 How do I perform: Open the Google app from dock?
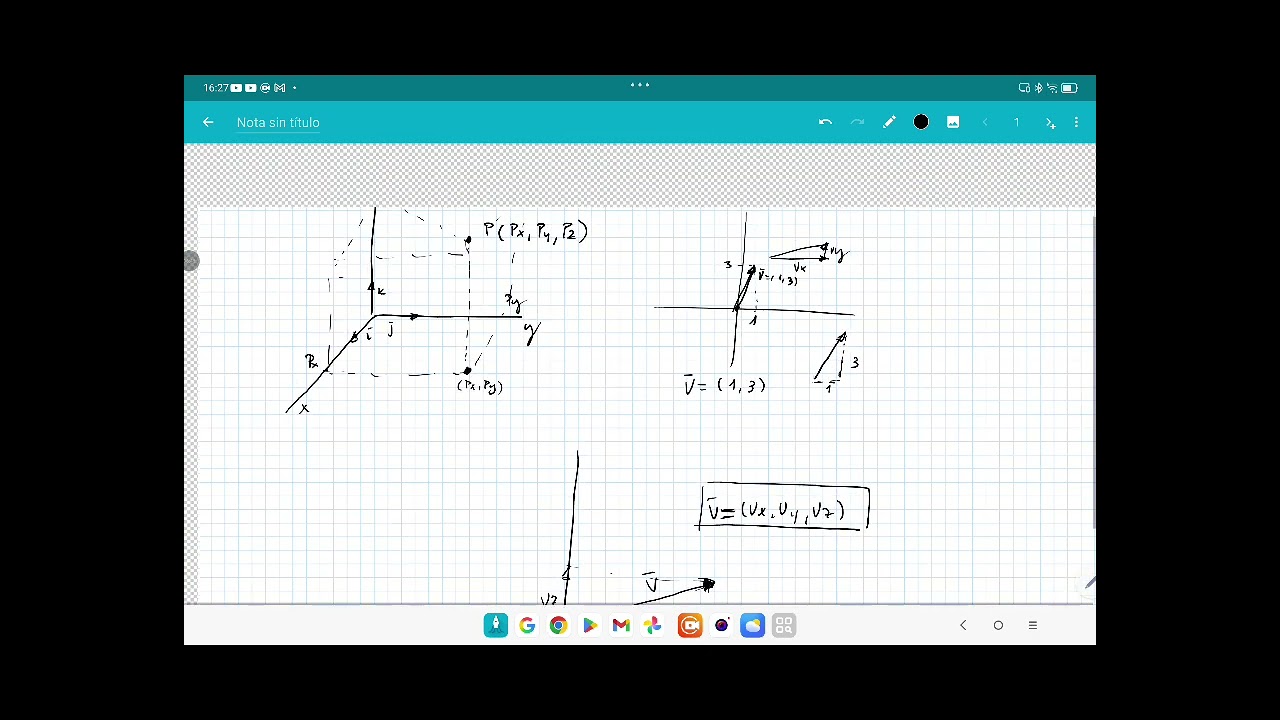coord(527,625)
